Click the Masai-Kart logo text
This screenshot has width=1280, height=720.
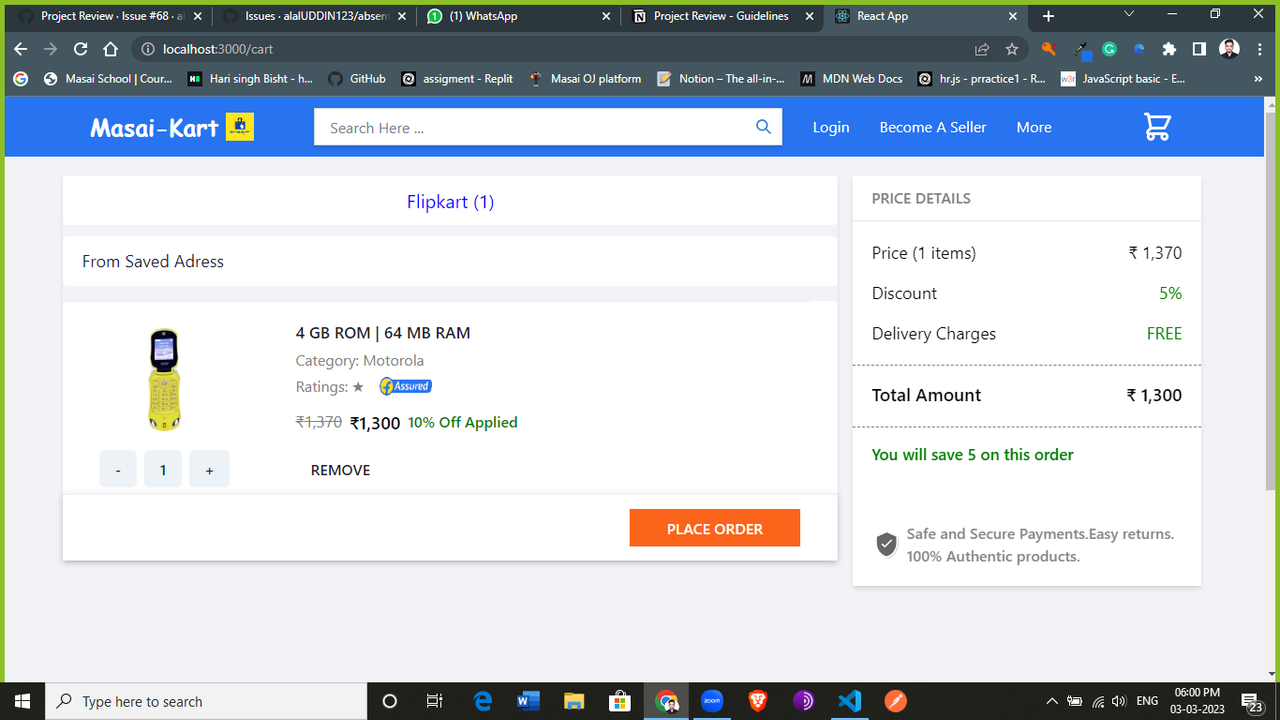154,127
